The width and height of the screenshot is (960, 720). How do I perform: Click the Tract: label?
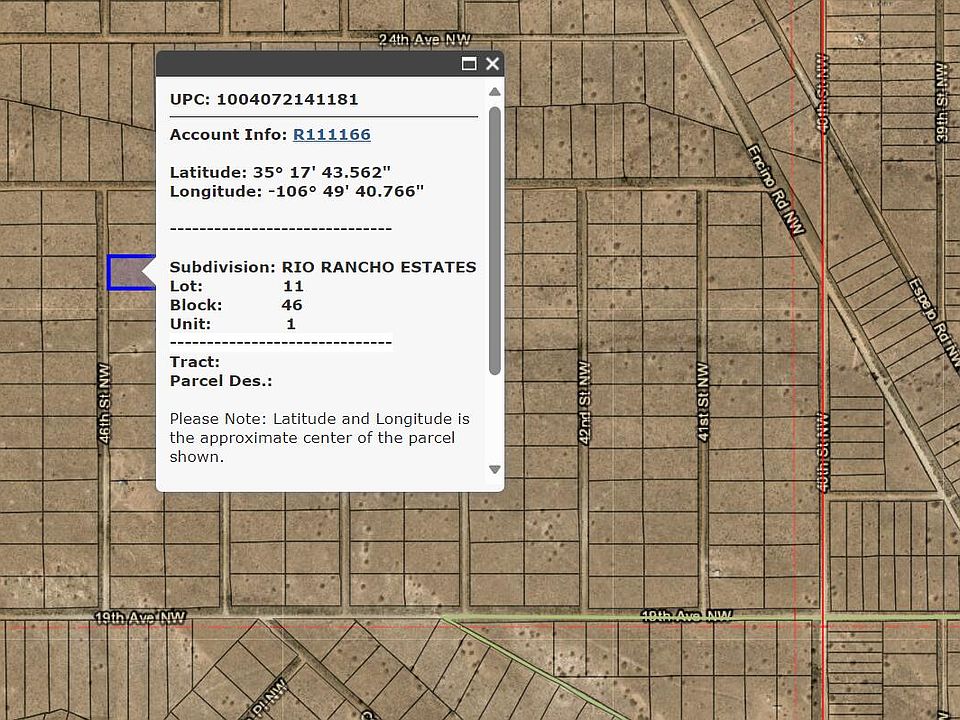[195, 362]
